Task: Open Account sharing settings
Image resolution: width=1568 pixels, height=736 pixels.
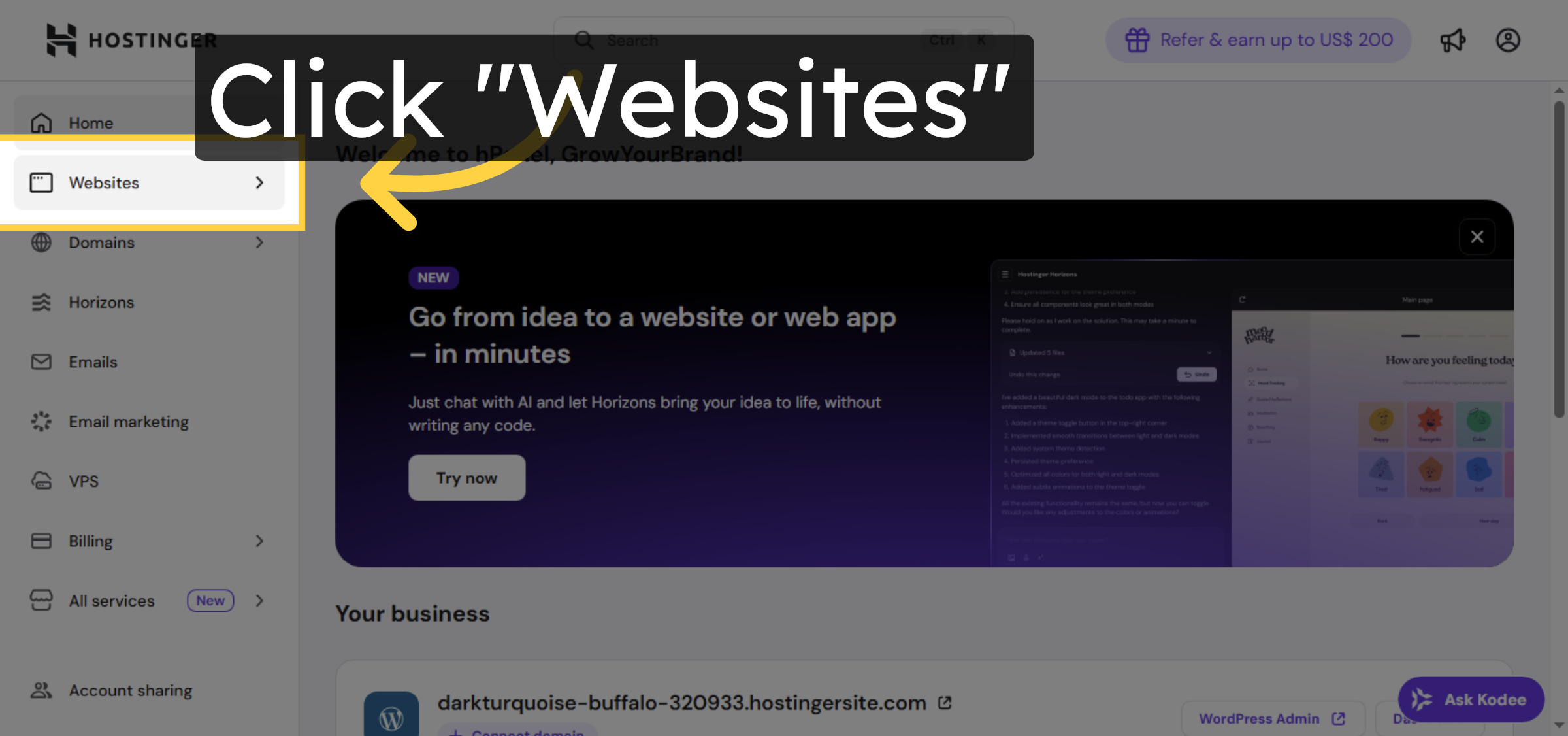Action: tap(130, 690)
